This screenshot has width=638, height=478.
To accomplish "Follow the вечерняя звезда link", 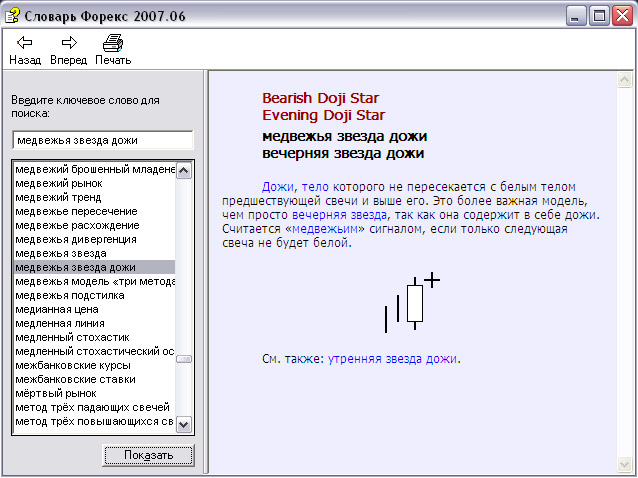I will (339, 215).
